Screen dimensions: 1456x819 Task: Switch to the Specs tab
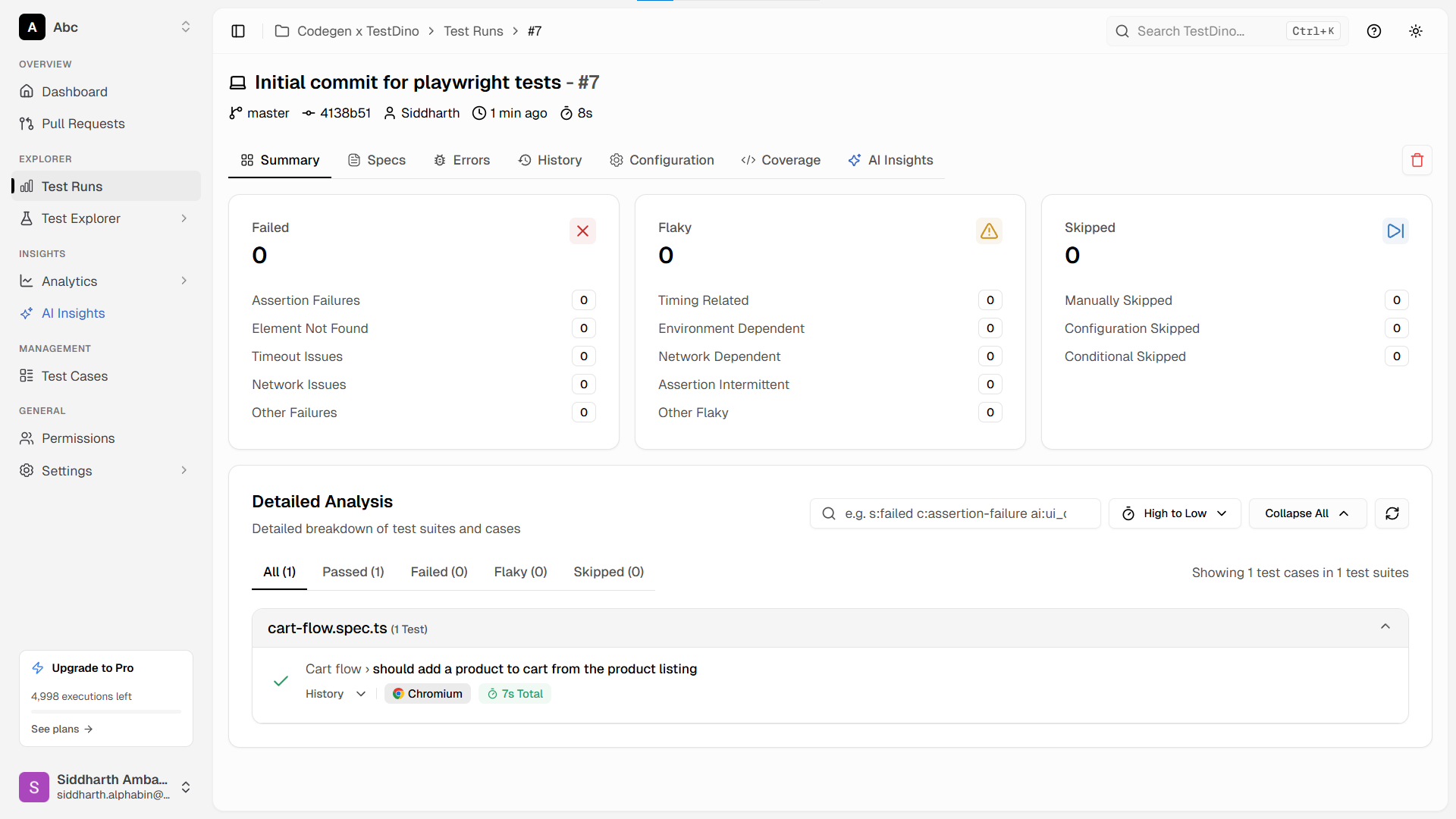(377, 160)
